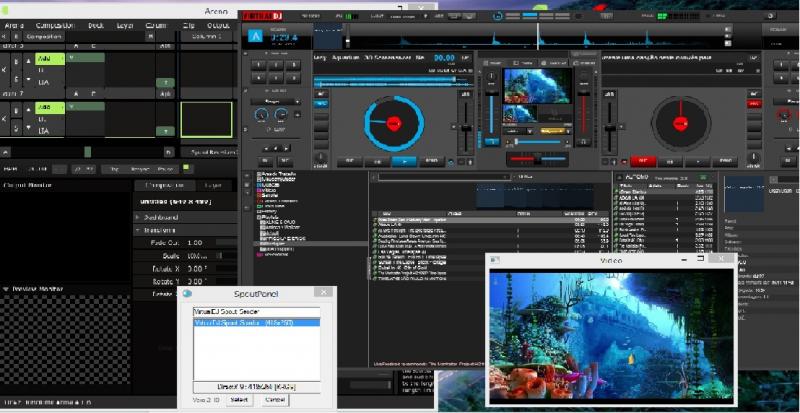The width and height of the screenshot is (800, 413).
Task: Click the red highlighted right deck button
Action: pyautogui.click(x=754, y=104)
